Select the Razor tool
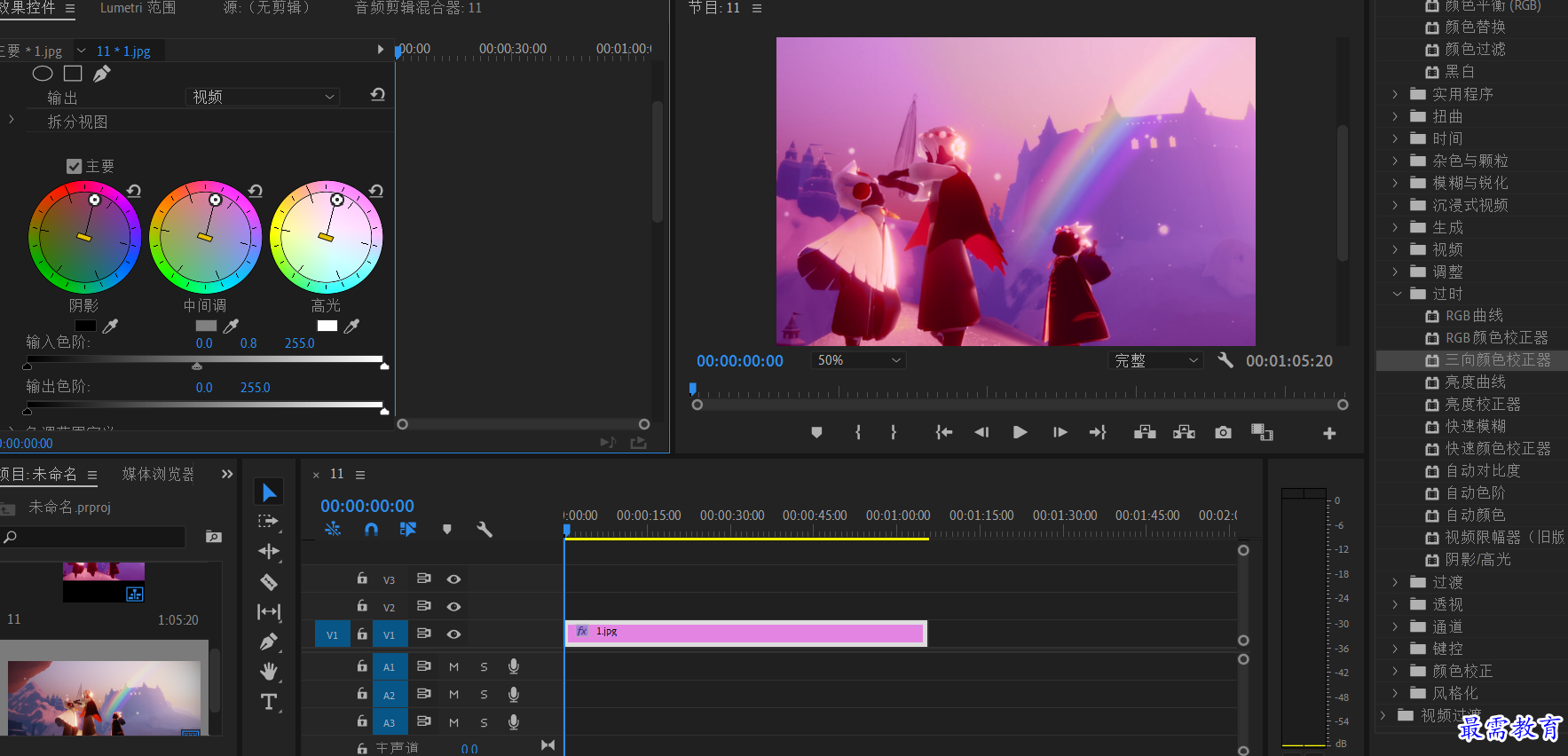Screen dimensions: 1568x756 coord(269,582)
